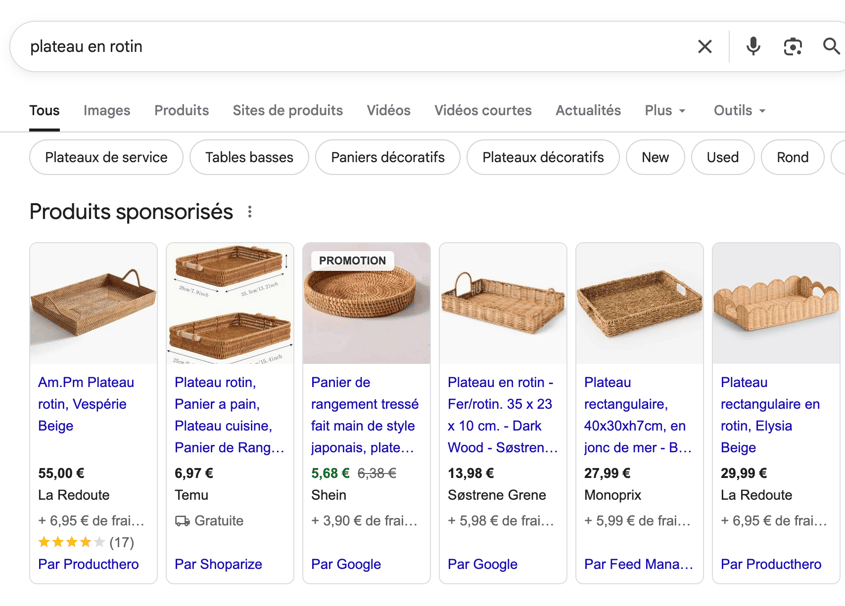Viewport: 845px width, 606px height.
Task: Launch the search with the magnifier icon
Action: tap(831, 46)
